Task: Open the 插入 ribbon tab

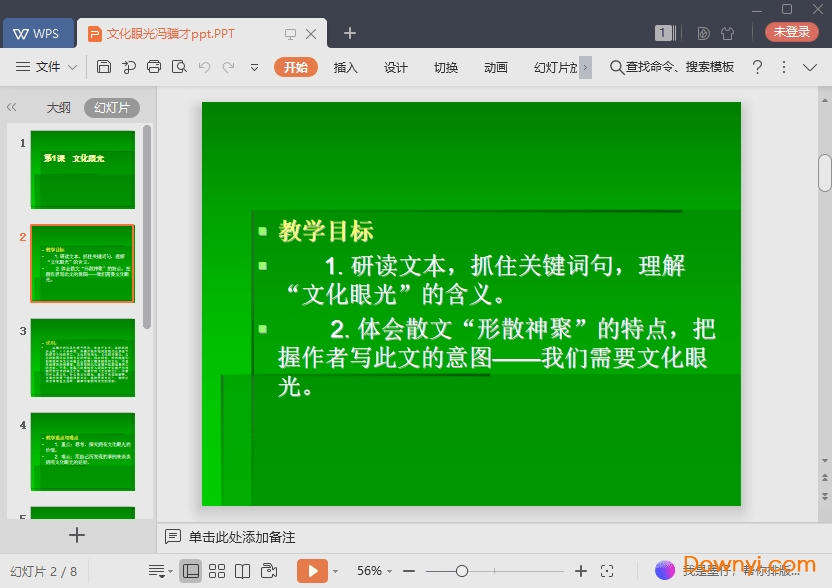Action: pyautogui.click(x=345, y=67)
